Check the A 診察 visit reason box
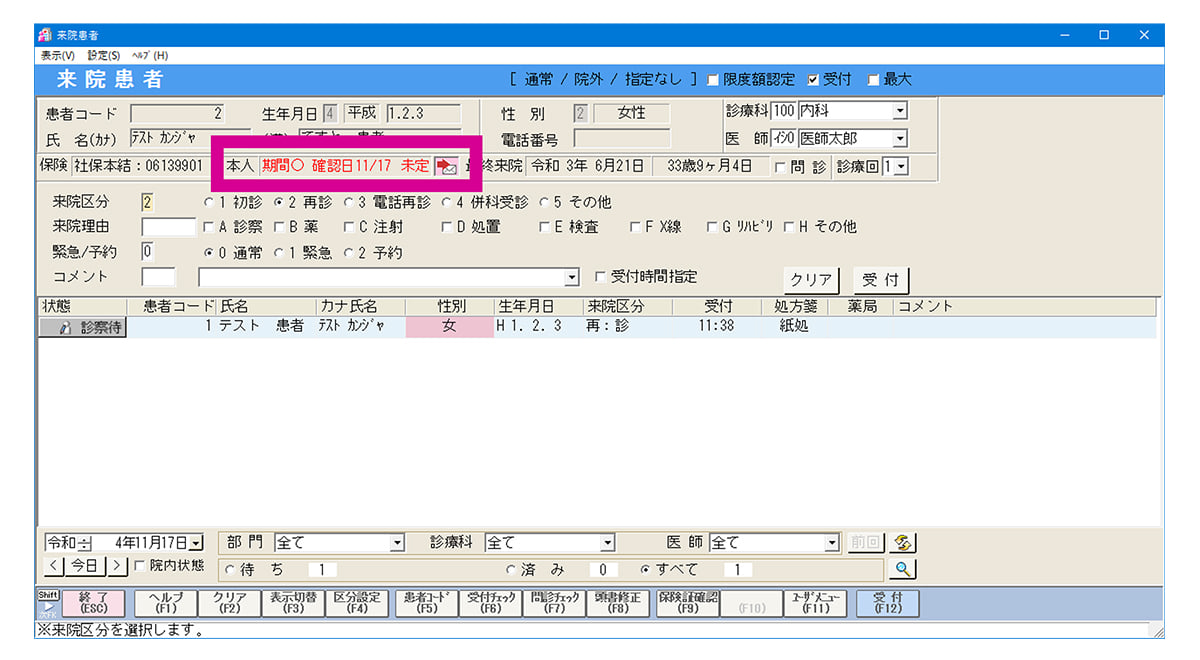The image size is (1200, 660). click(208, 227)
